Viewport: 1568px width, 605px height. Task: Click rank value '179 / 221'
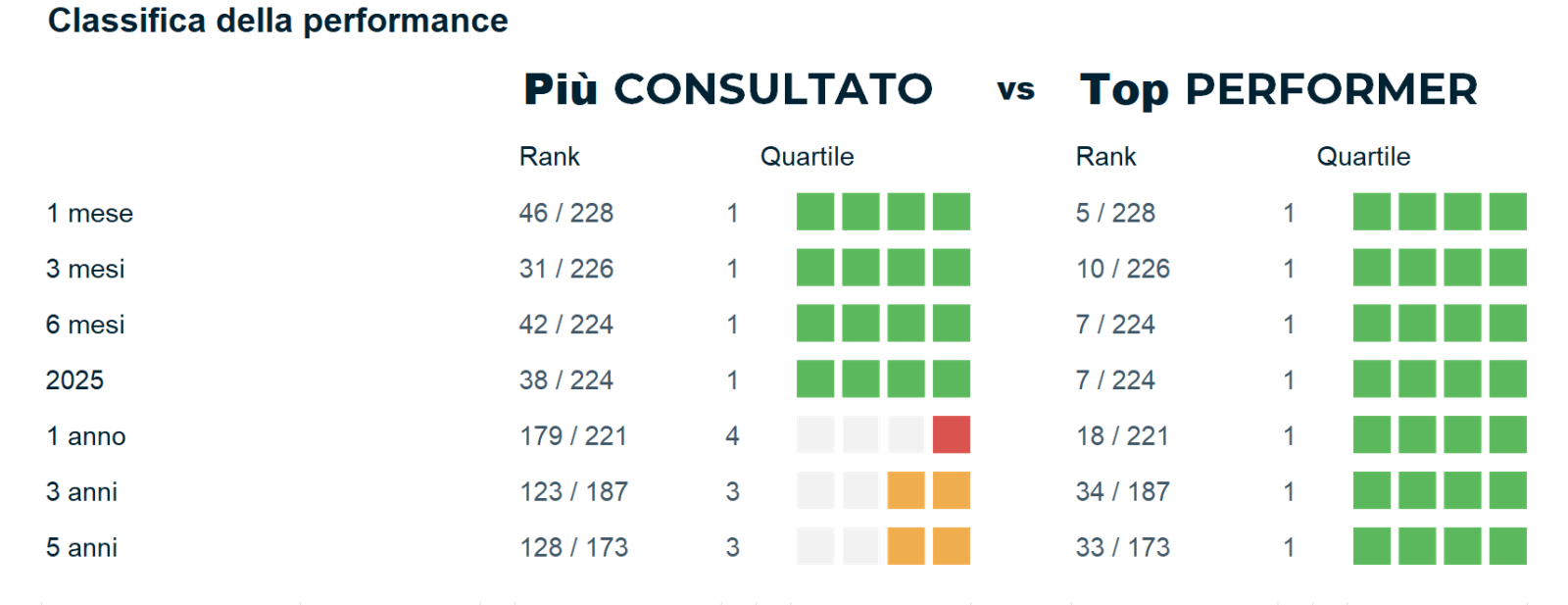pos(573,435)
